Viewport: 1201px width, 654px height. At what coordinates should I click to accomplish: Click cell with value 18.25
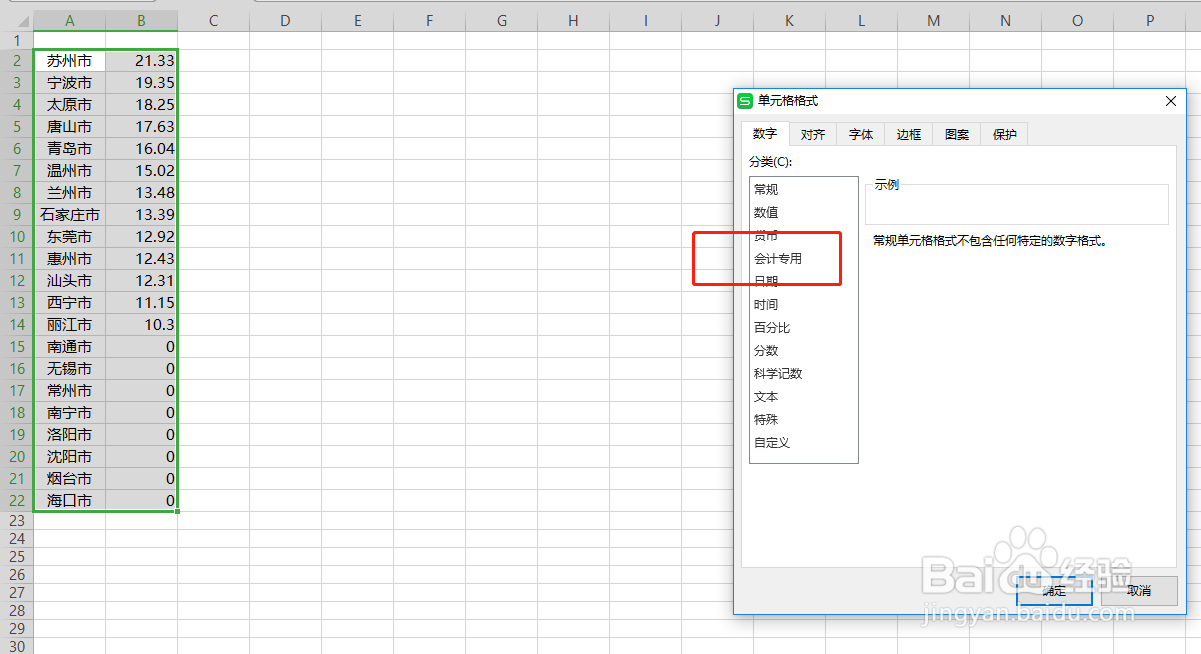click(141, 104)
